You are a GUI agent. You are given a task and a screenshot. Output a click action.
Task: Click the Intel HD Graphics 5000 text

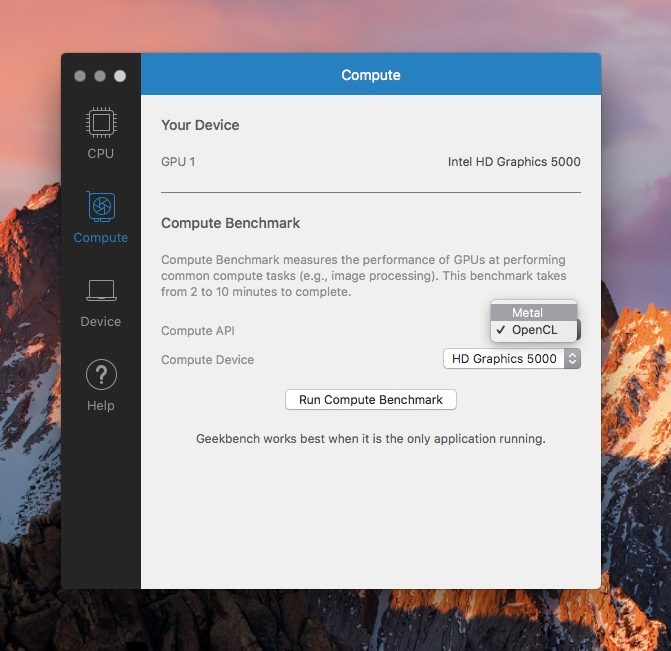(x=513, y=162)
